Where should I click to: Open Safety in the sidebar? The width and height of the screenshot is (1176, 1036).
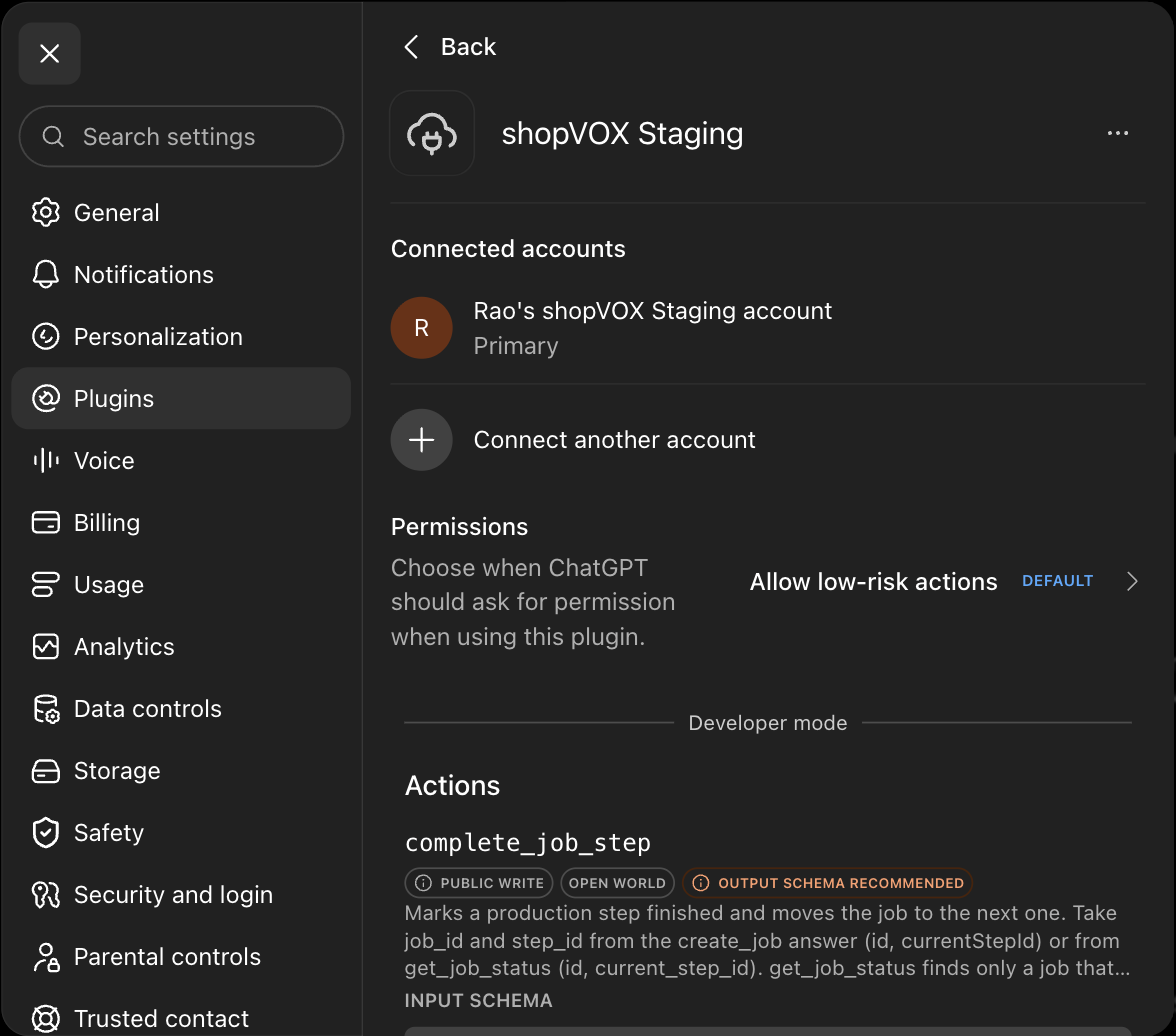pos(181,833)
